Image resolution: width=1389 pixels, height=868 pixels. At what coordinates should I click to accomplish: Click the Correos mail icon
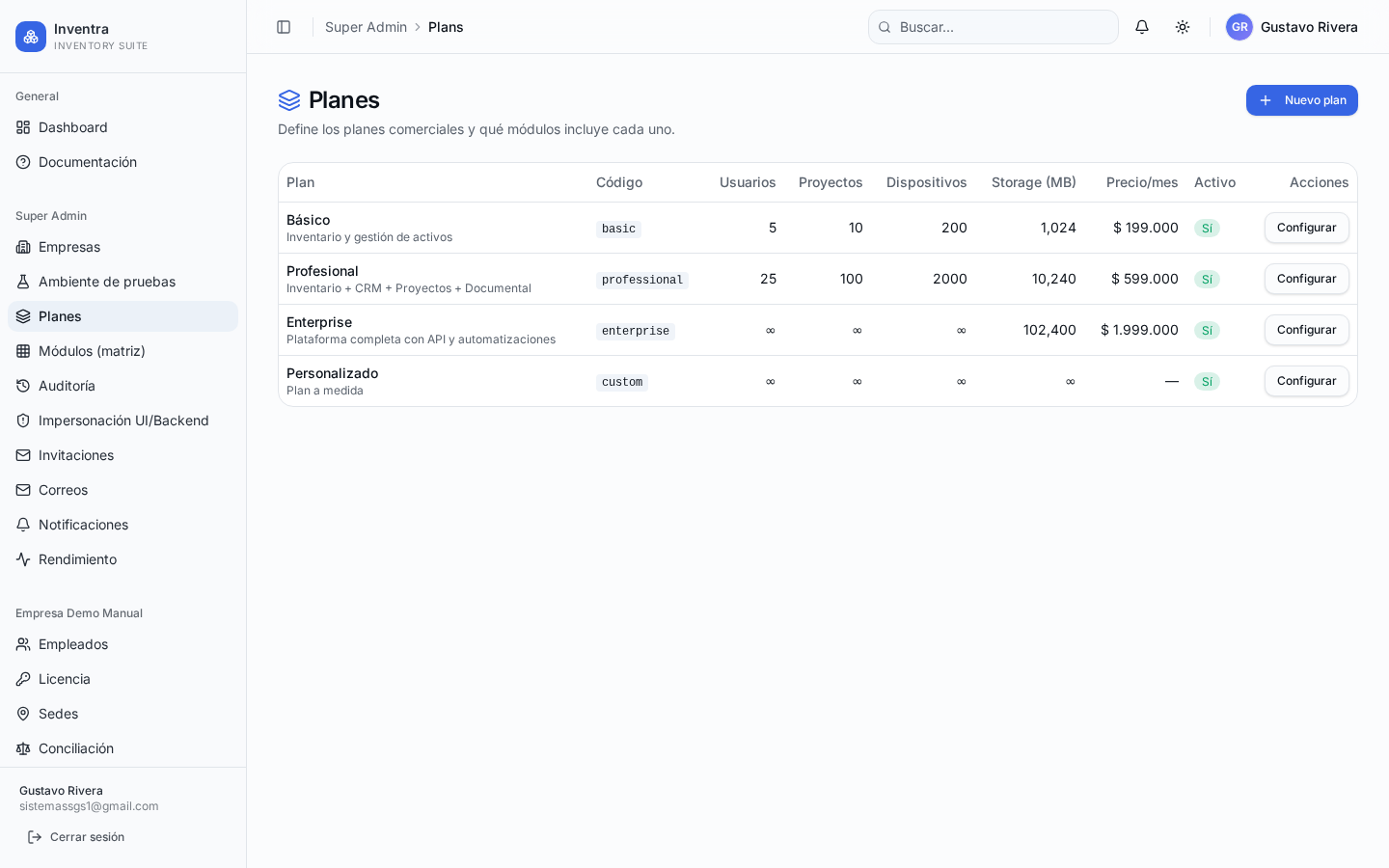(x=23, y=490)
